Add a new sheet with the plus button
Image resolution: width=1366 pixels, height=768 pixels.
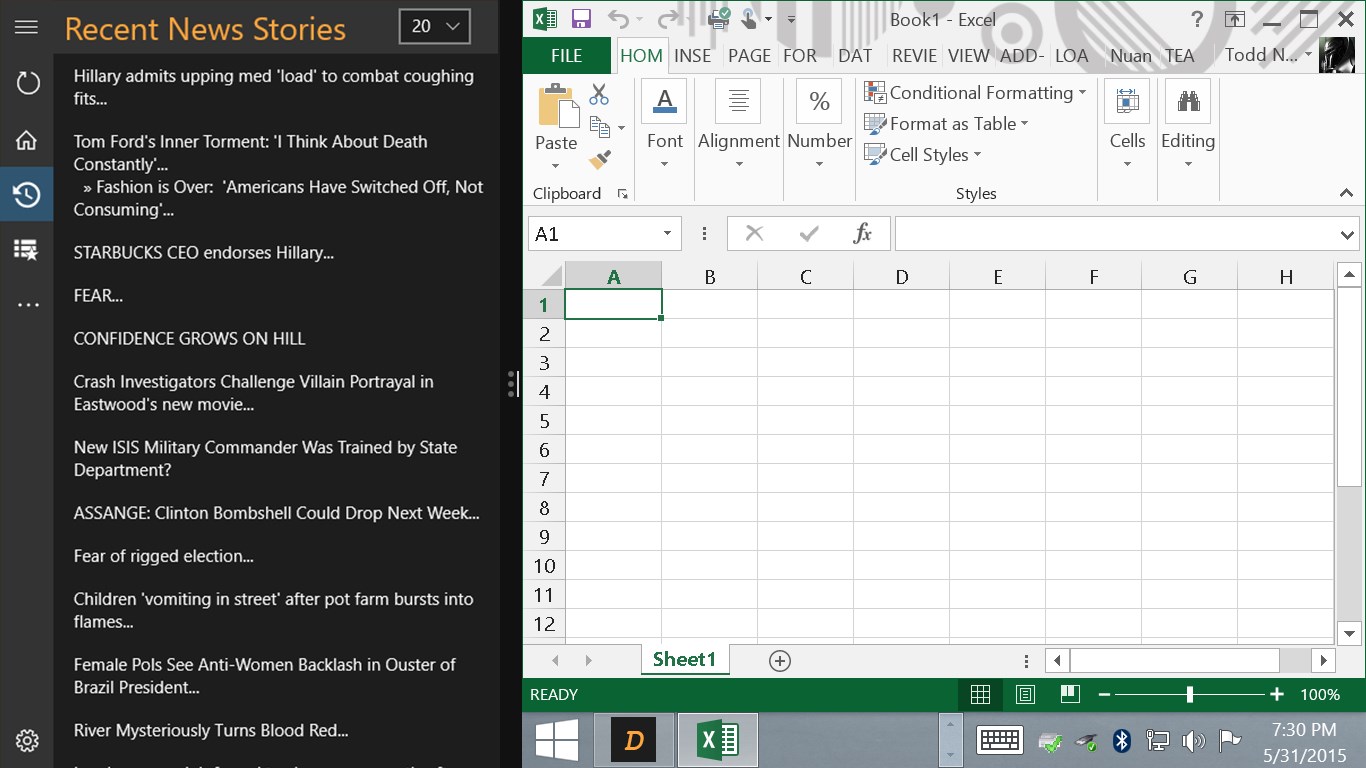coord(779,660)
